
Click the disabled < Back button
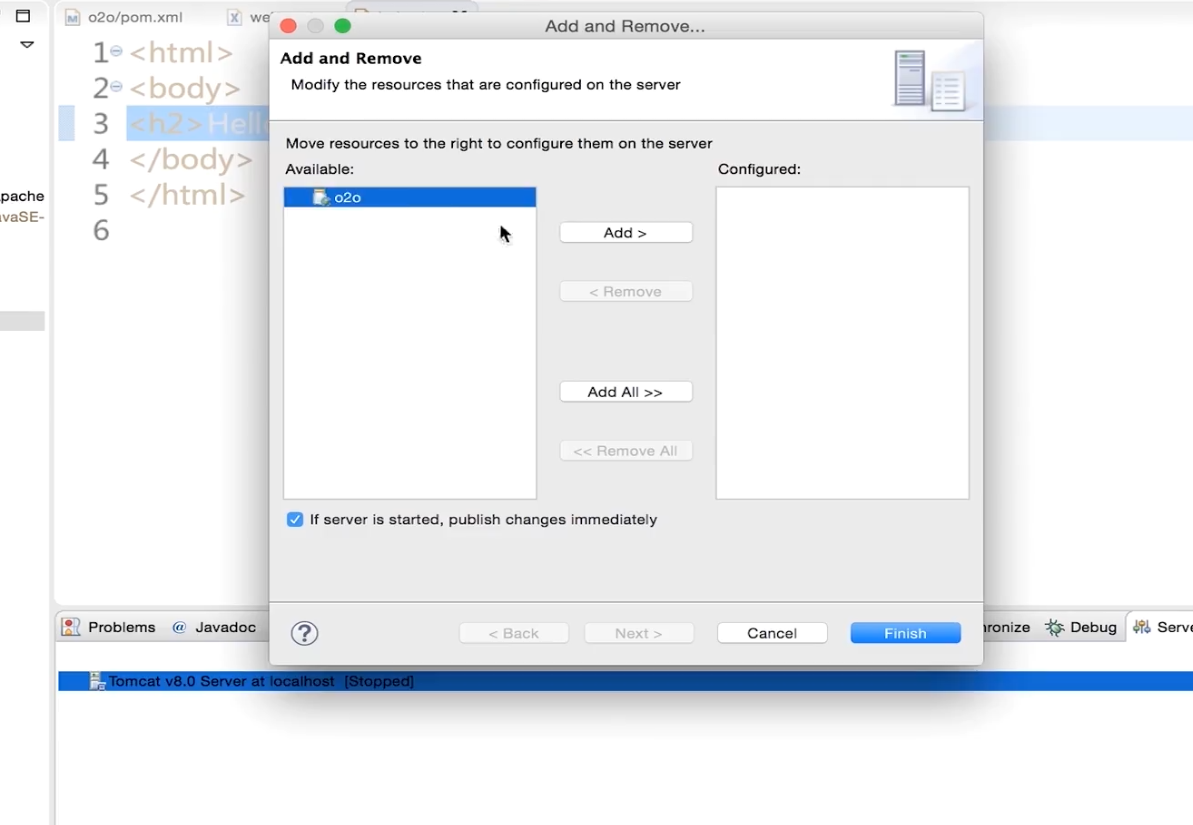point(514,633)
